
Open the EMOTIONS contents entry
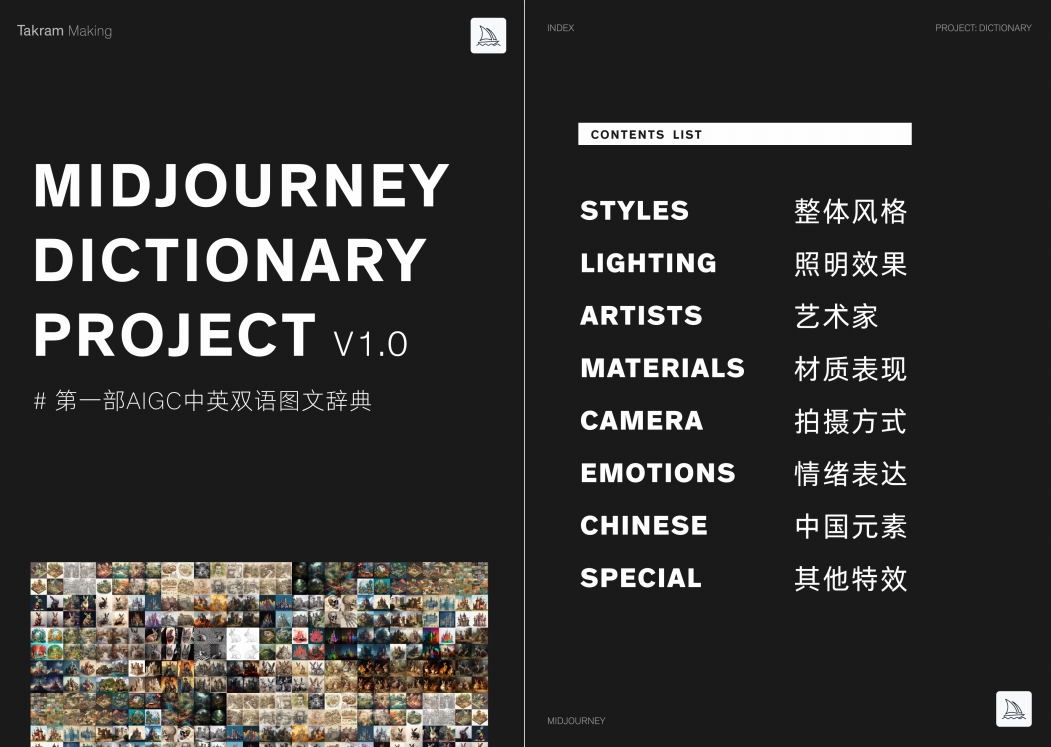point(658,473)
